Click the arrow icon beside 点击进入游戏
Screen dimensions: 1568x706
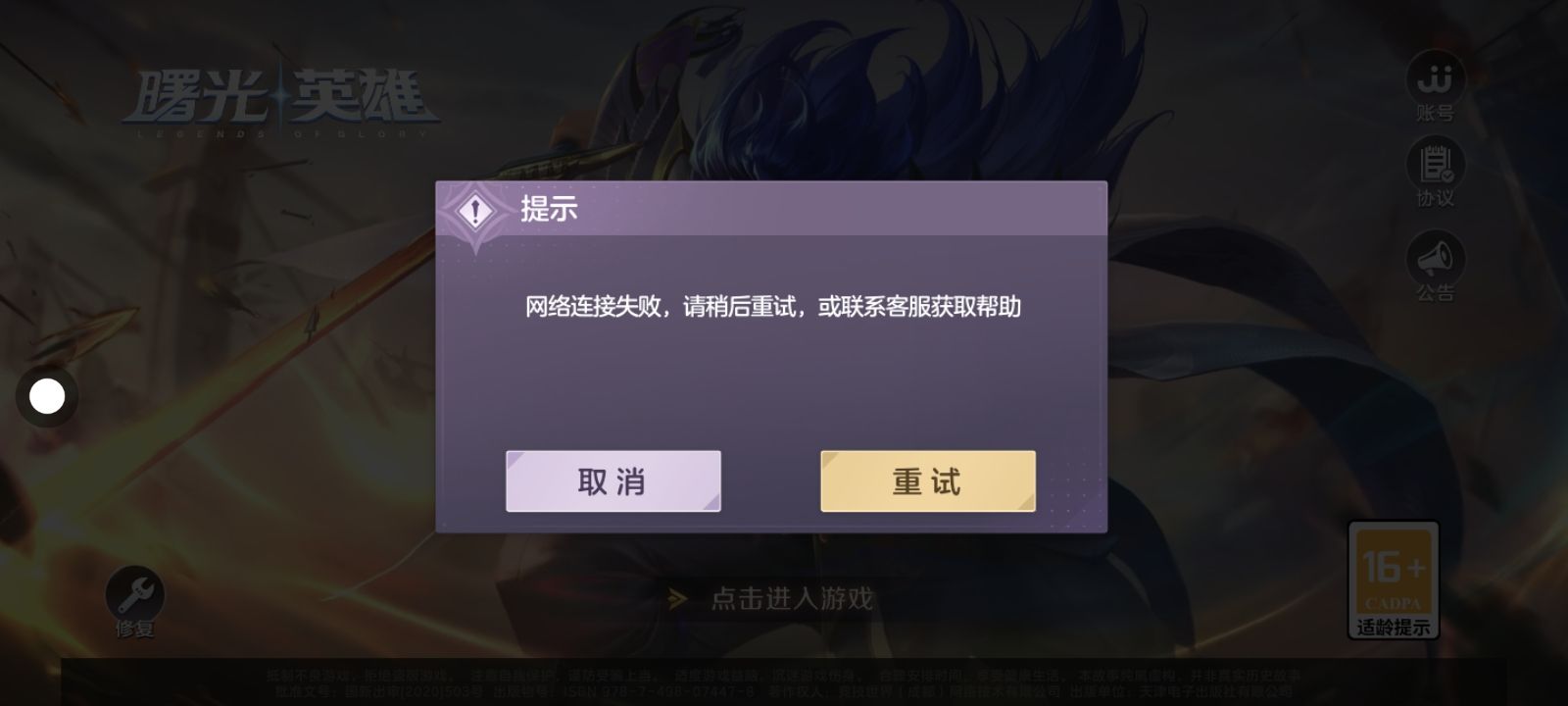(x=677, y=598)
